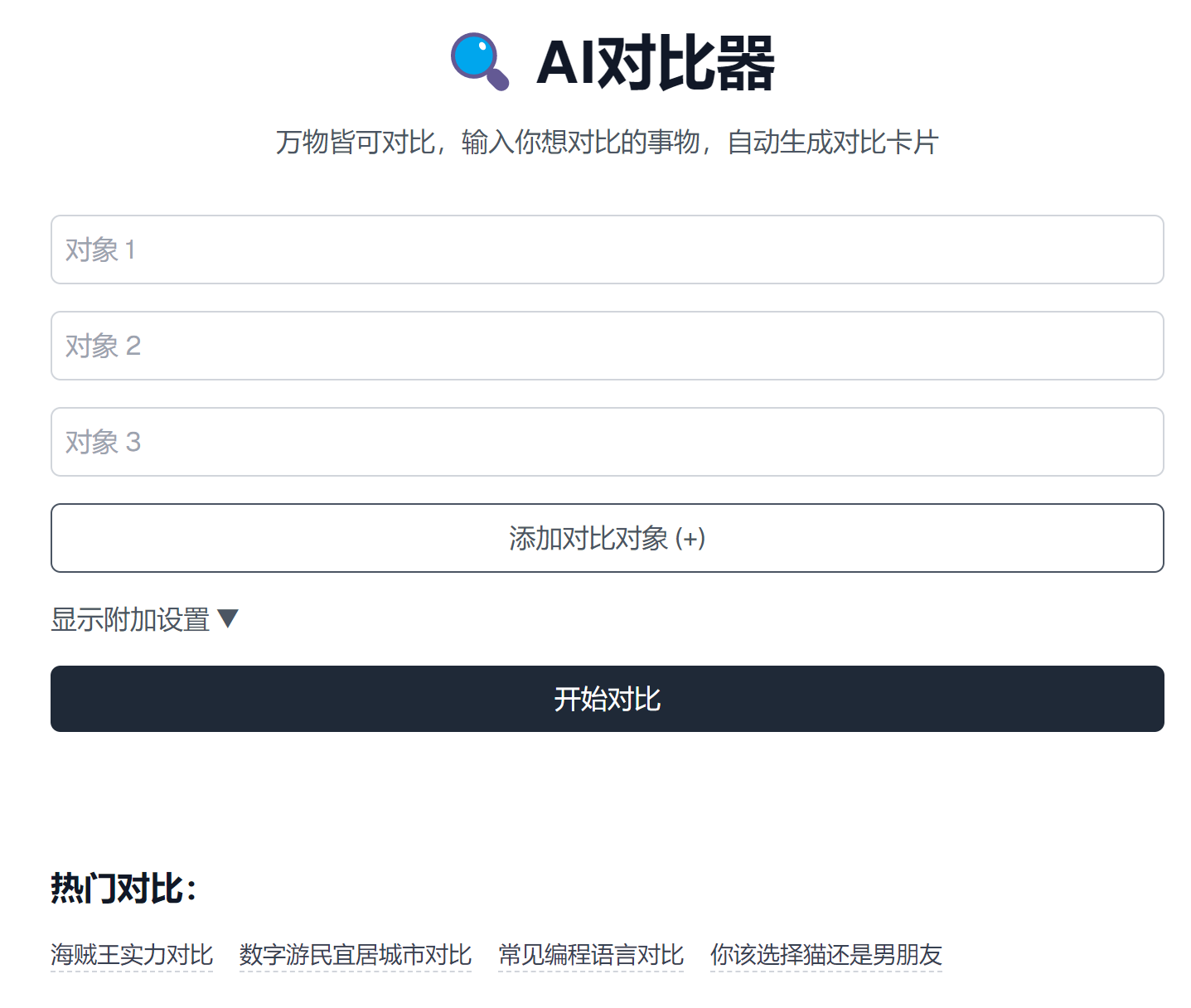Select the 对象 1 placeholder text
Image resolution: width=1191 pixels, height=1008 pixels.
point(102,250)
